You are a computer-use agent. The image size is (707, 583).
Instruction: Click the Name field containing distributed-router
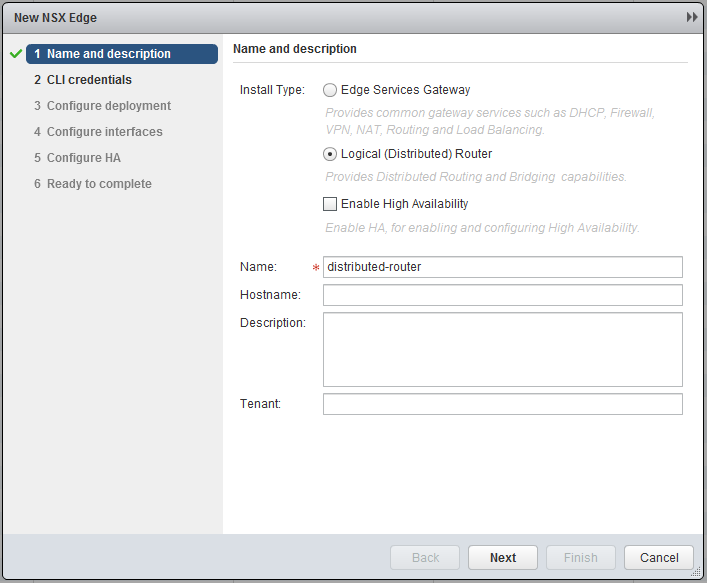click(x=502, y=267)
